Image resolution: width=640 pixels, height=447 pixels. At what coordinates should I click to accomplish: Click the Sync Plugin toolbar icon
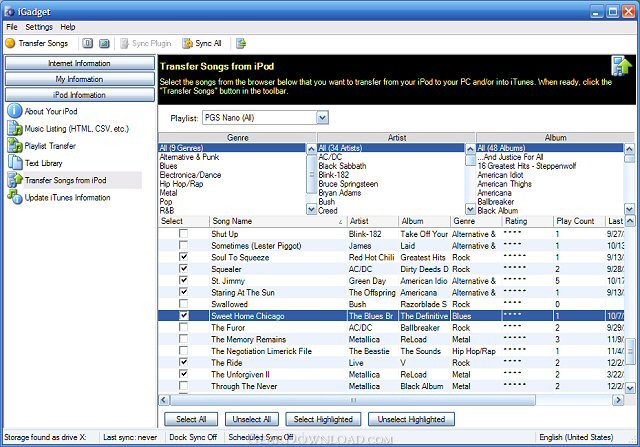(125, 43)
